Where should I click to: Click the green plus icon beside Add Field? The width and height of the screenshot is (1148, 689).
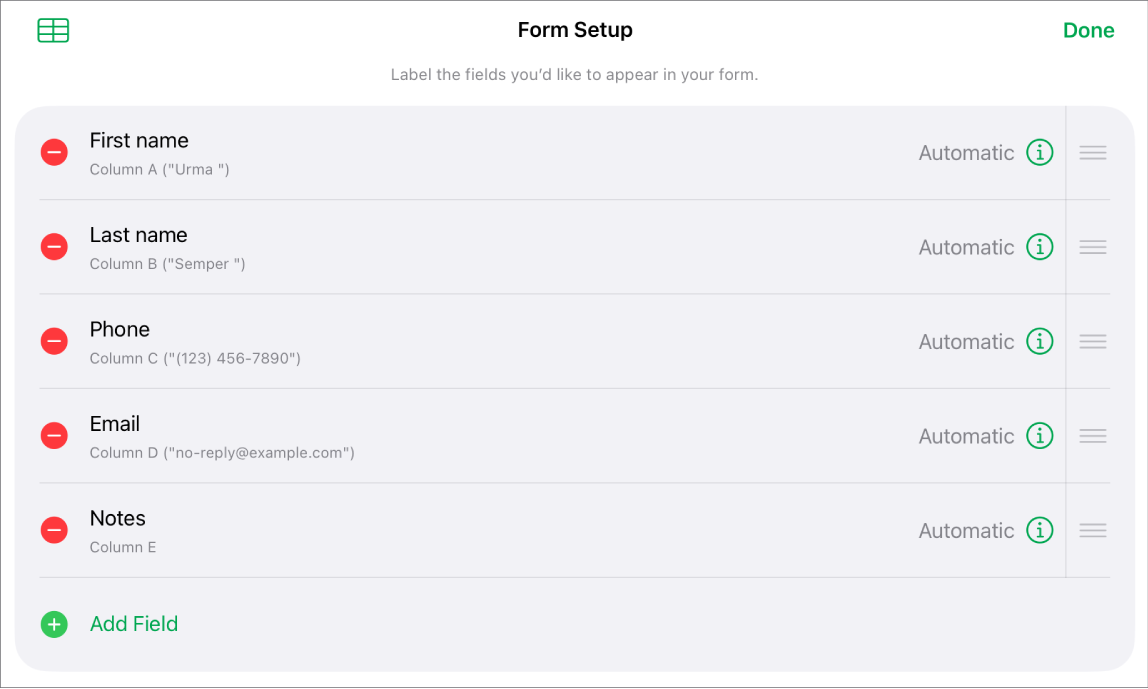(53, 623)
